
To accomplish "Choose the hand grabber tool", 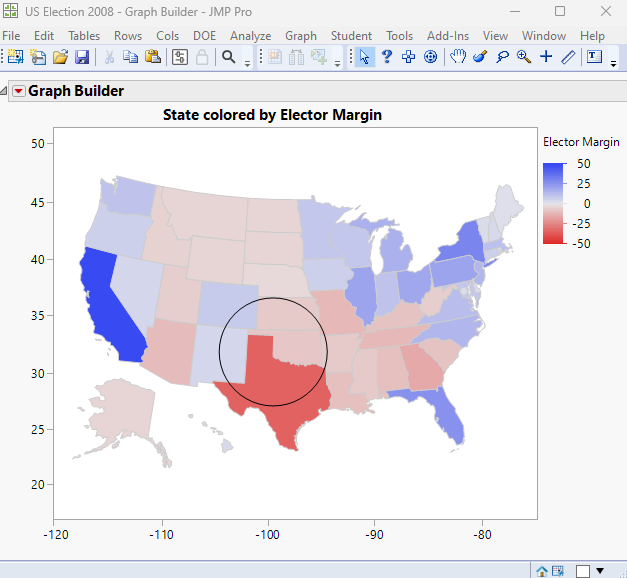I will click(x=458, y=57).
